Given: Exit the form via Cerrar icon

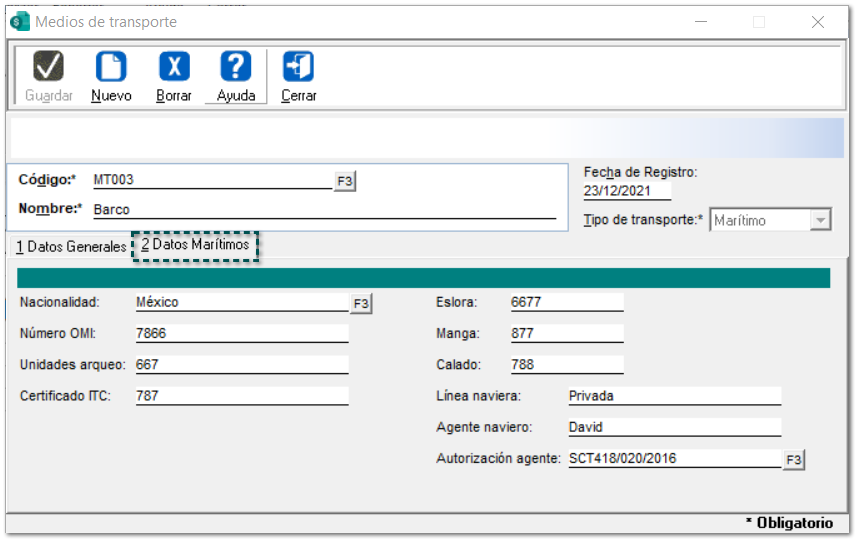Looking at the screenshot, I should coord(298,67).
